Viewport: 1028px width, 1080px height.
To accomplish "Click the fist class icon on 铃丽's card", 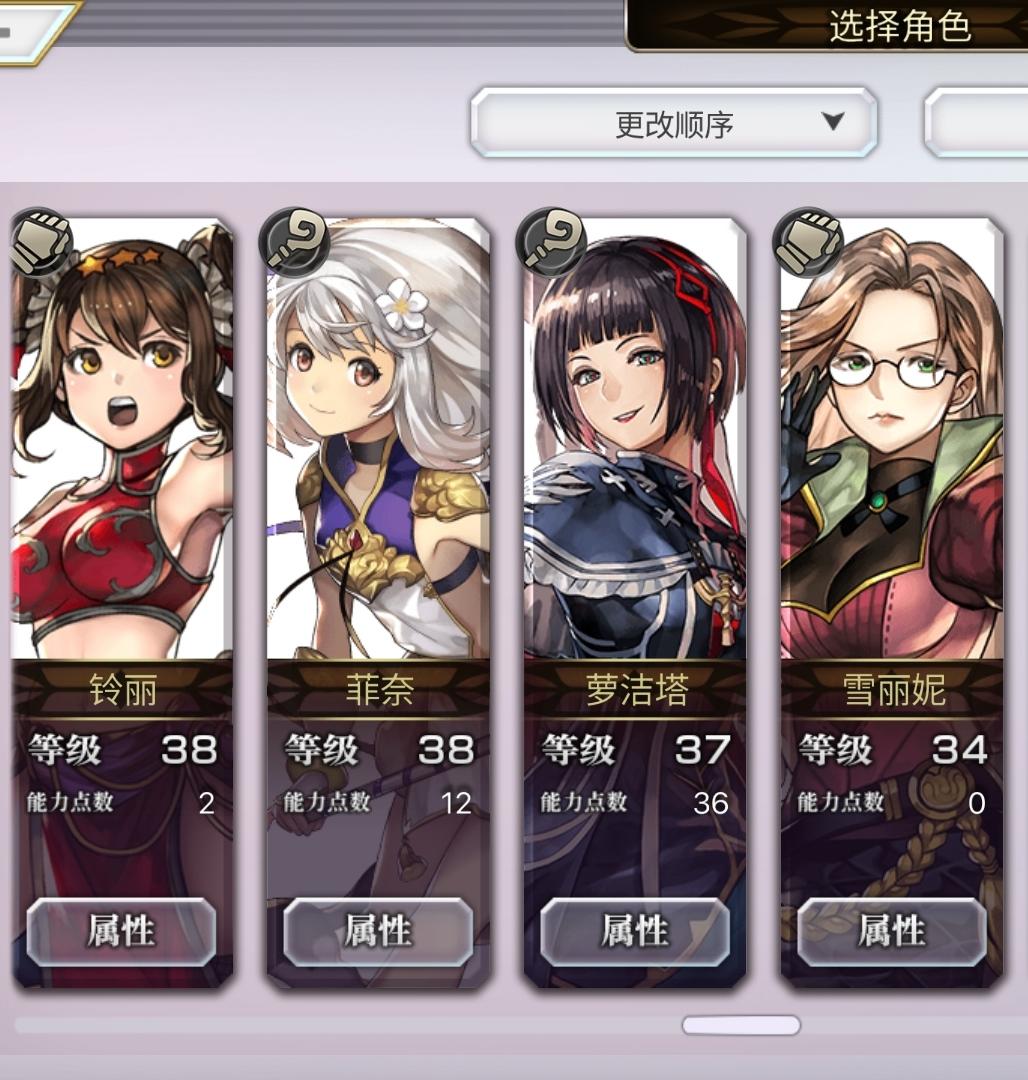I will (41, 240).
